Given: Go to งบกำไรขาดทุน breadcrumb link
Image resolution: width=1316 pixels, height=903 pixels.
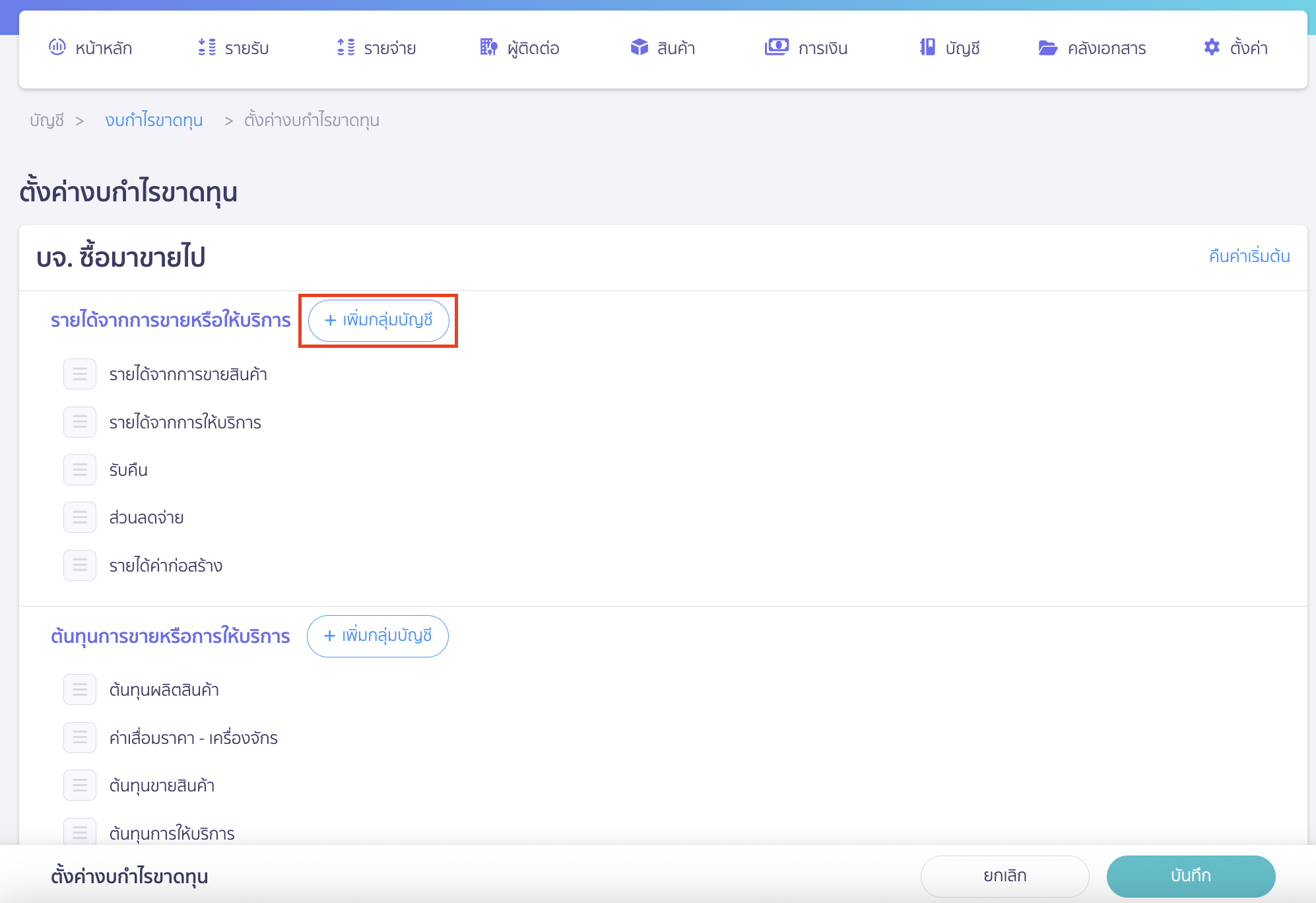Looking at the screenshot, I should [x=154, y=120].
